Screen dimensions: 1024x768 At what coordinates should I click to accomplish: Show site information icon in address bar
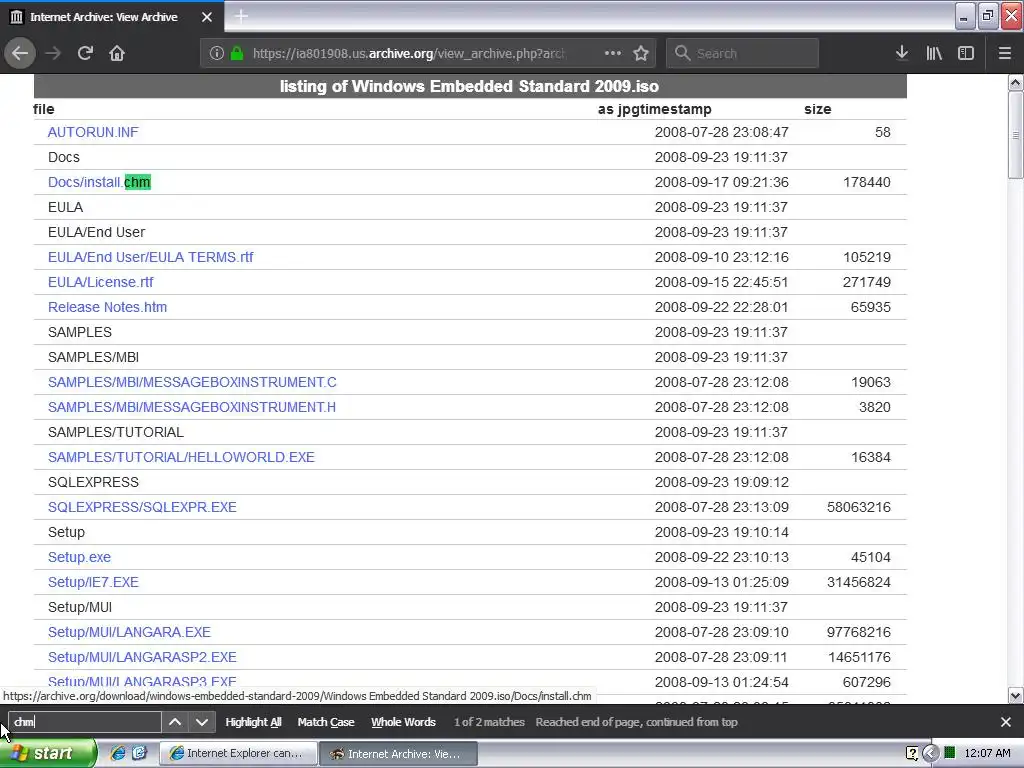tap(217, 53)
